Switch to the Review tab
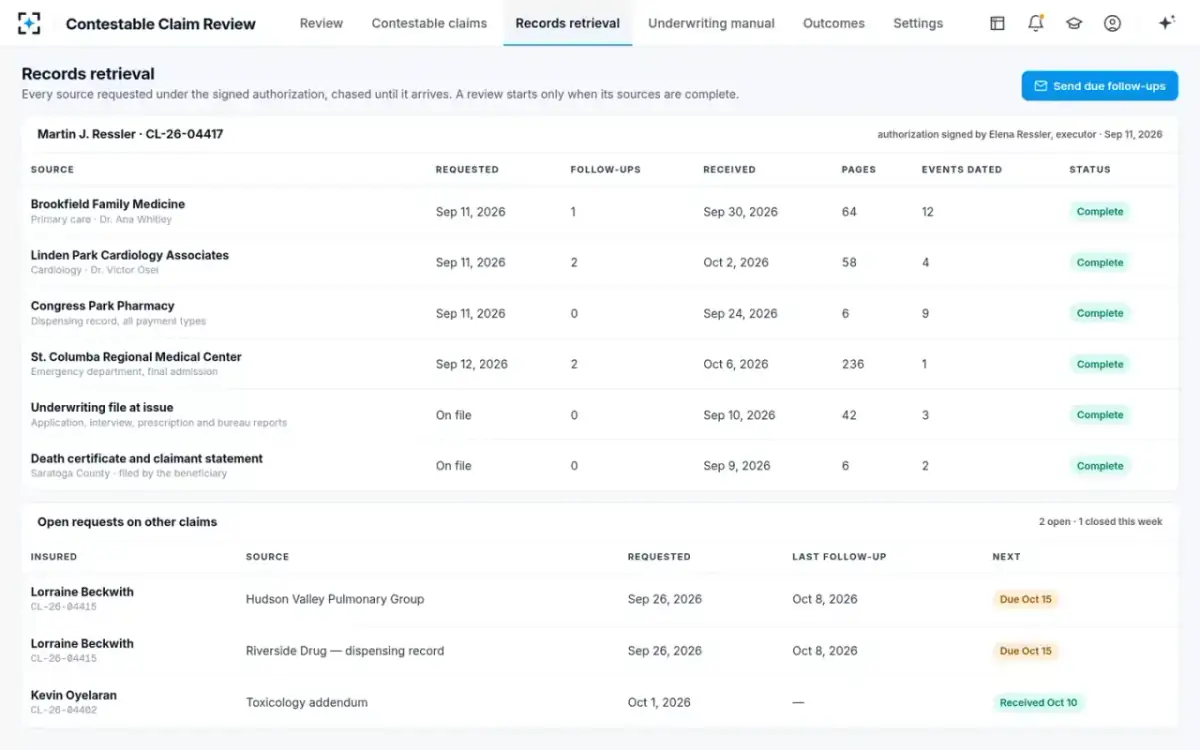The width and height of the screenshot is (1200, 750). click(321, 23)
